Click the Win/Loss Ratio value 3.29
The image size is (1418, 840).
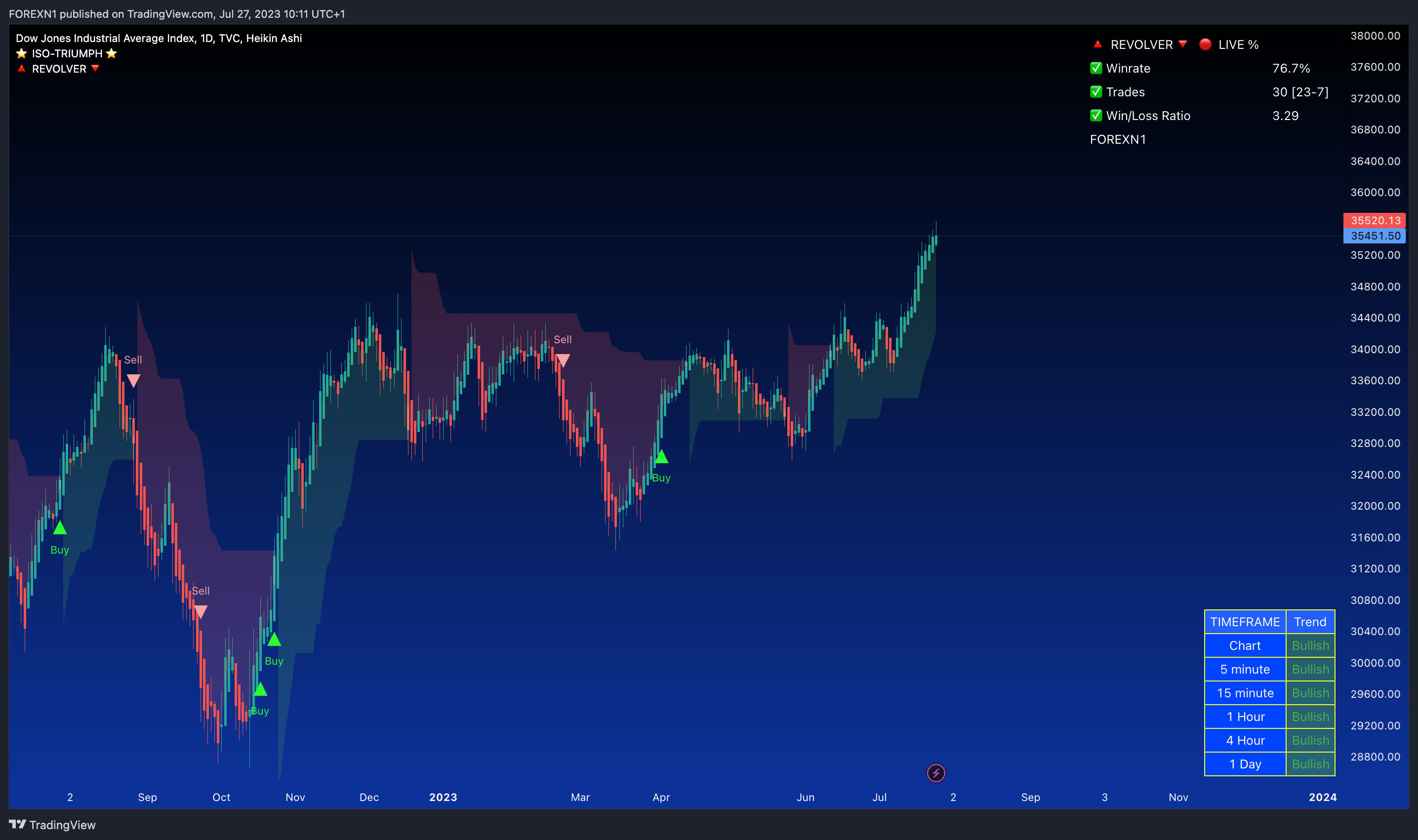click(1286, 116)
